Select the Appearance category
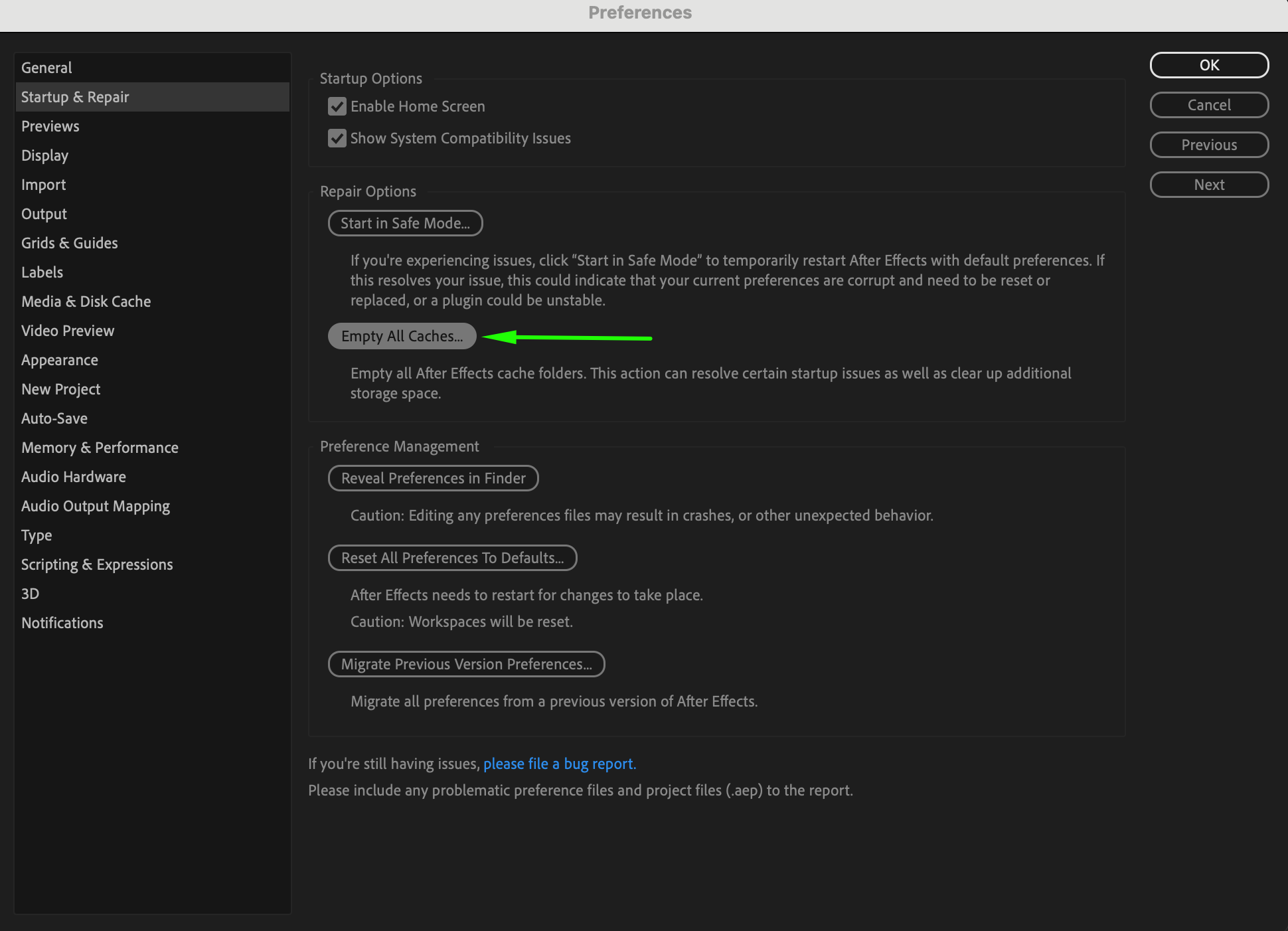The image size is (1288, 931). click(x=60, y=360)
